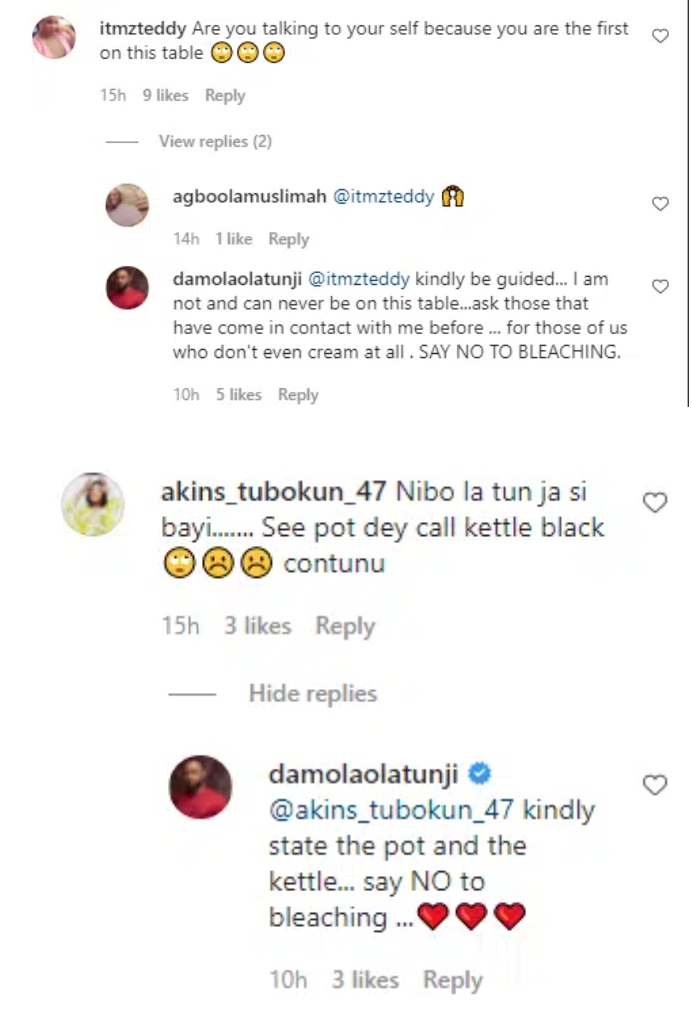Viewport: 692px width, 1017px height.
Task: Reply to akins_tubokun_47's comment
Action: (345, 626)
